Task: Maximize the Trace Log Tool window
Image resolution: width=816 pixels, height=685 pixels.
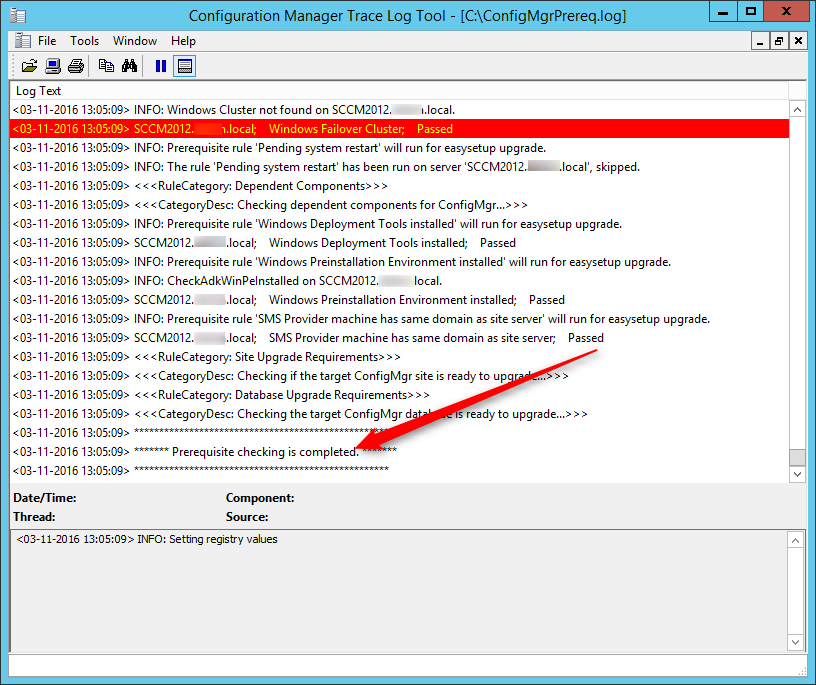Action: 751,12
